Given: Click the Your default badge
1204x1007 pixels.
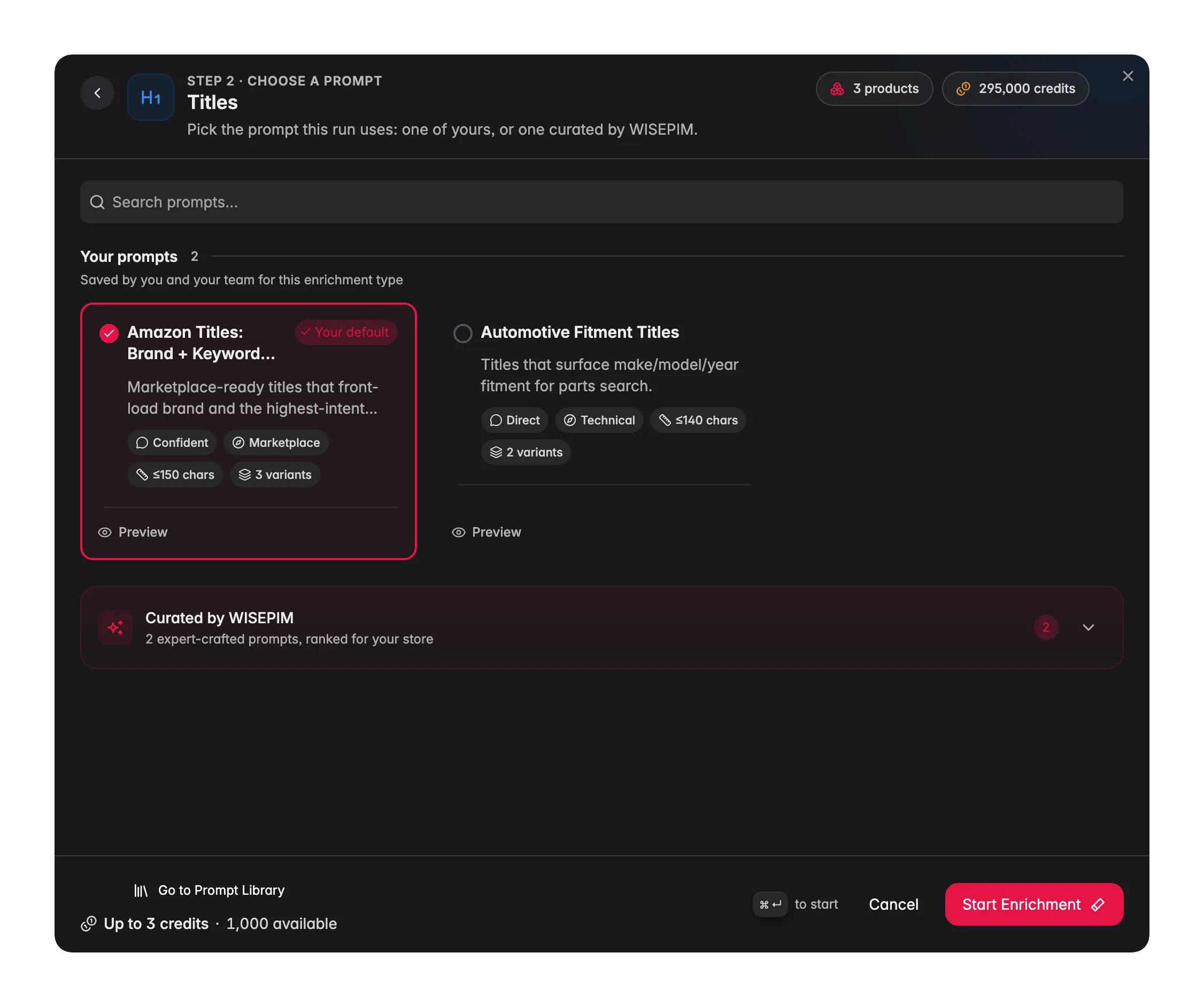Looking at the screenshot, I should 346,332.
